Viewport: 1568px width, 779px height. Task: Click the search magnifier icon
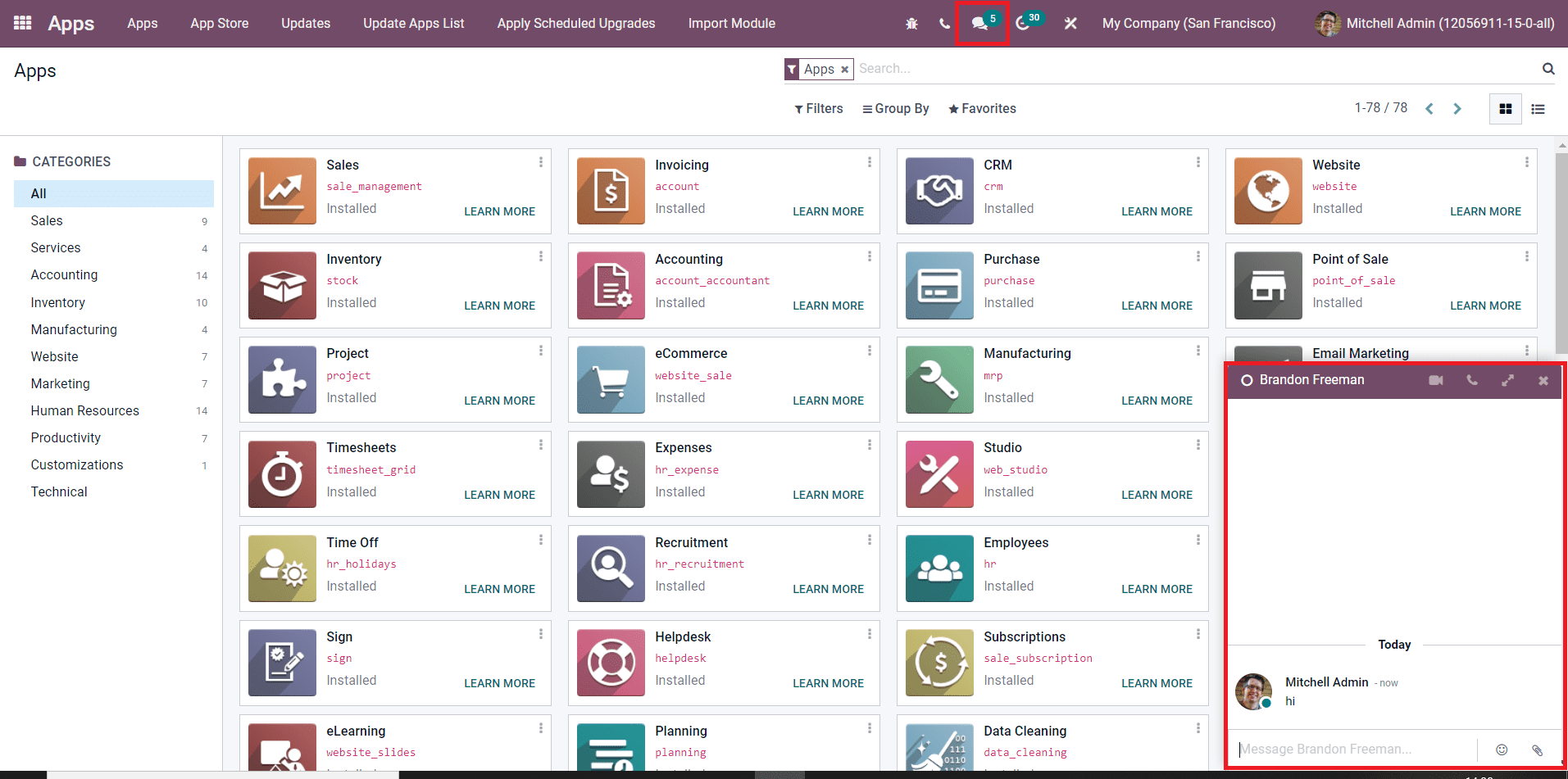click(1548, 69)
